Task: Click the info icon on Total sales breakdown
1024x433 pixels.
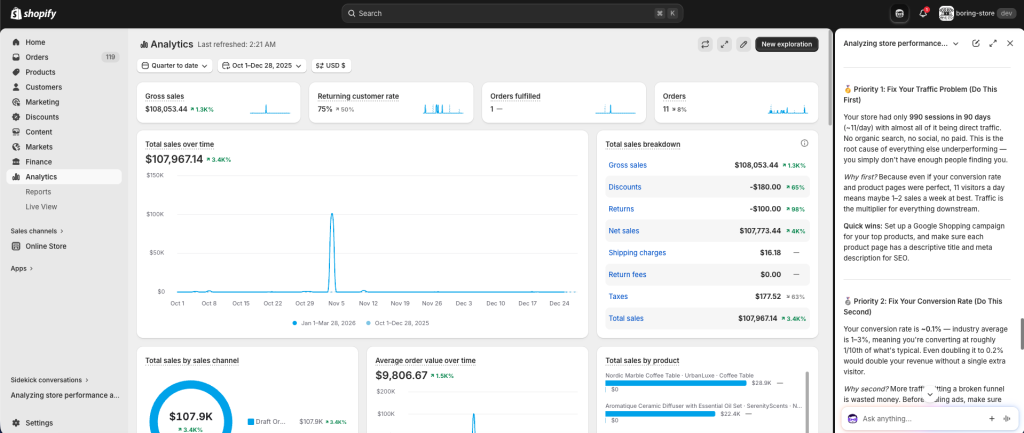Action: coord(804,143)
